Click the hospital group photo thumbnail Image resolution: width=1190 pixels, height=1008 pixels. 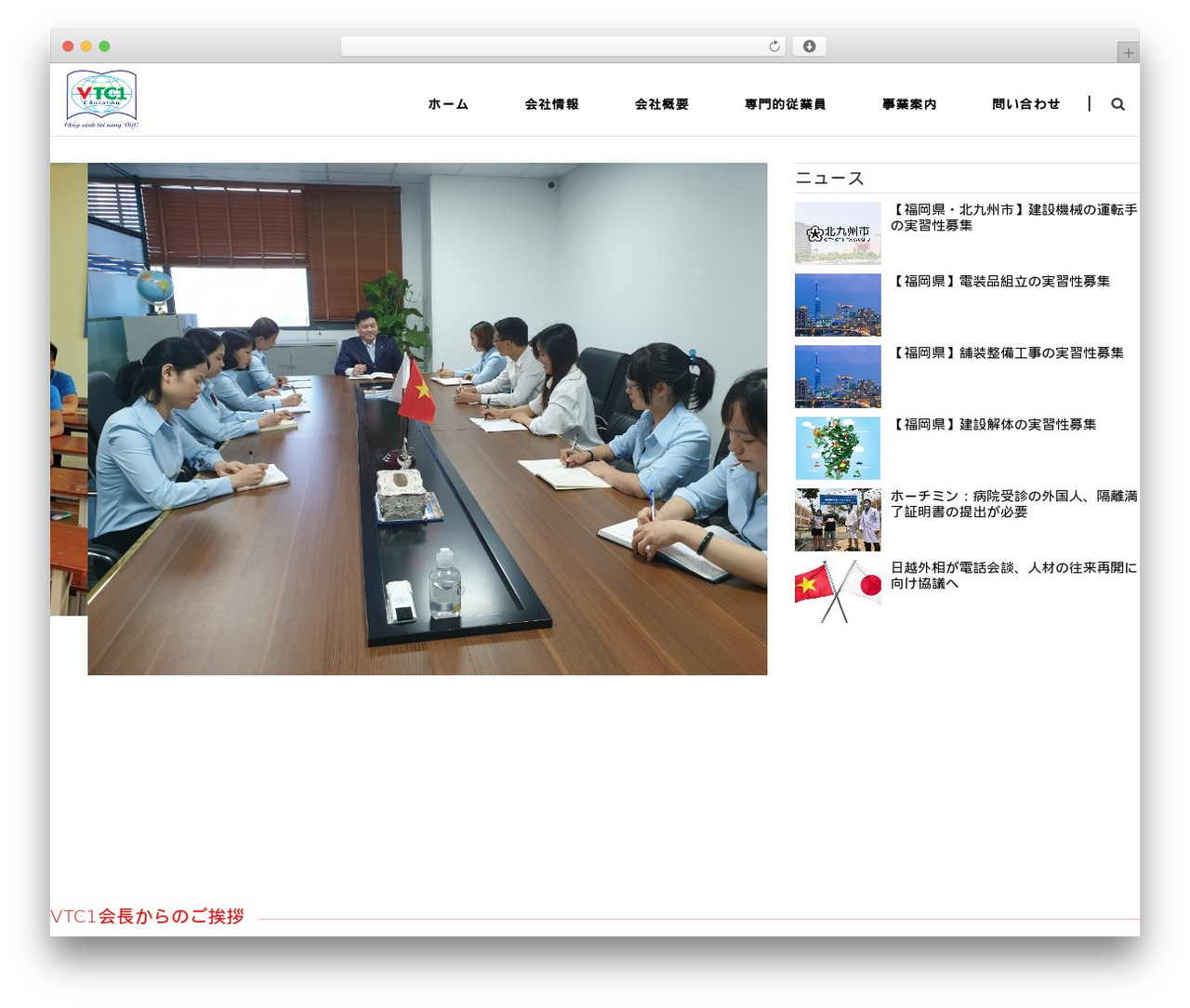pos(838,520)
